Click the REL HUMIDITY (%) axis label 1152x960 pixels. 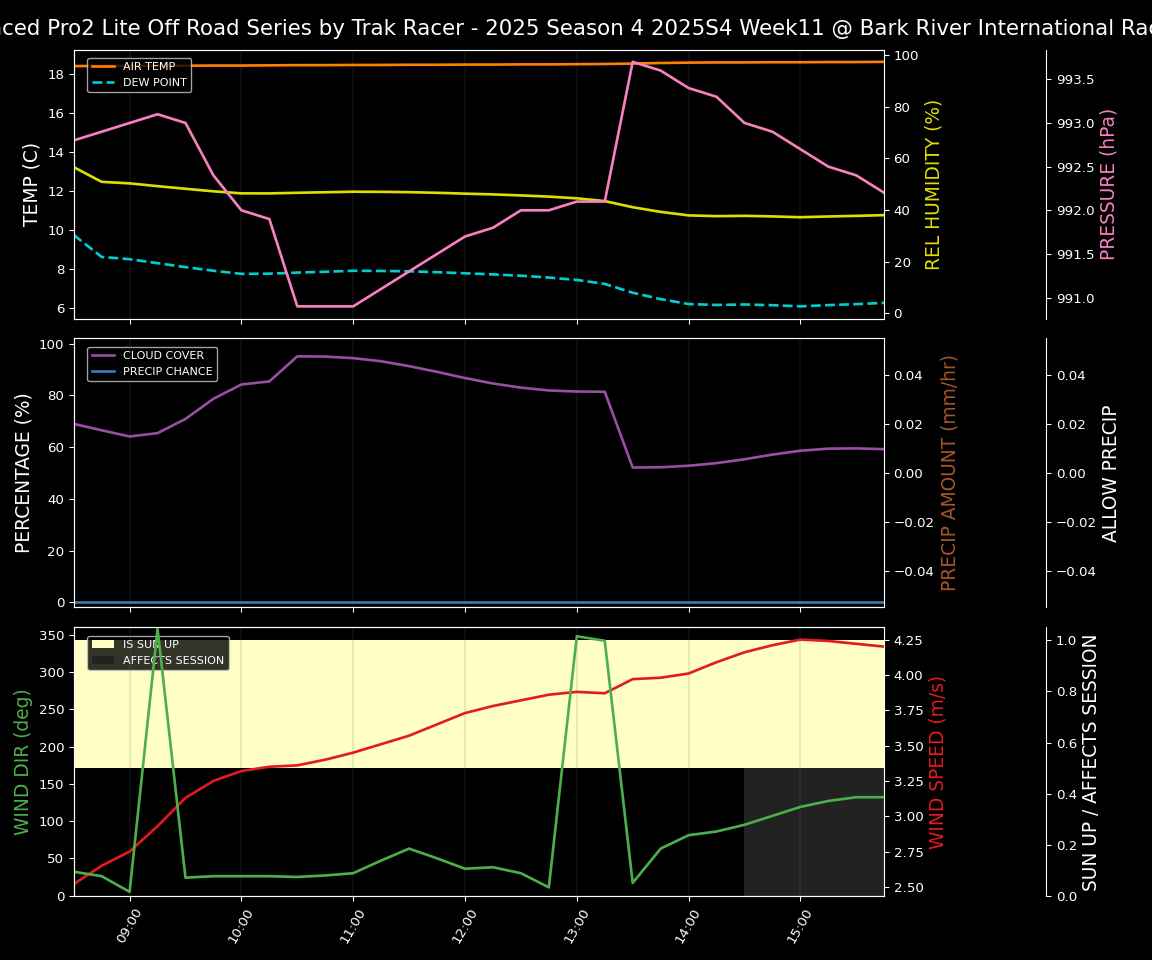point(933,184)
